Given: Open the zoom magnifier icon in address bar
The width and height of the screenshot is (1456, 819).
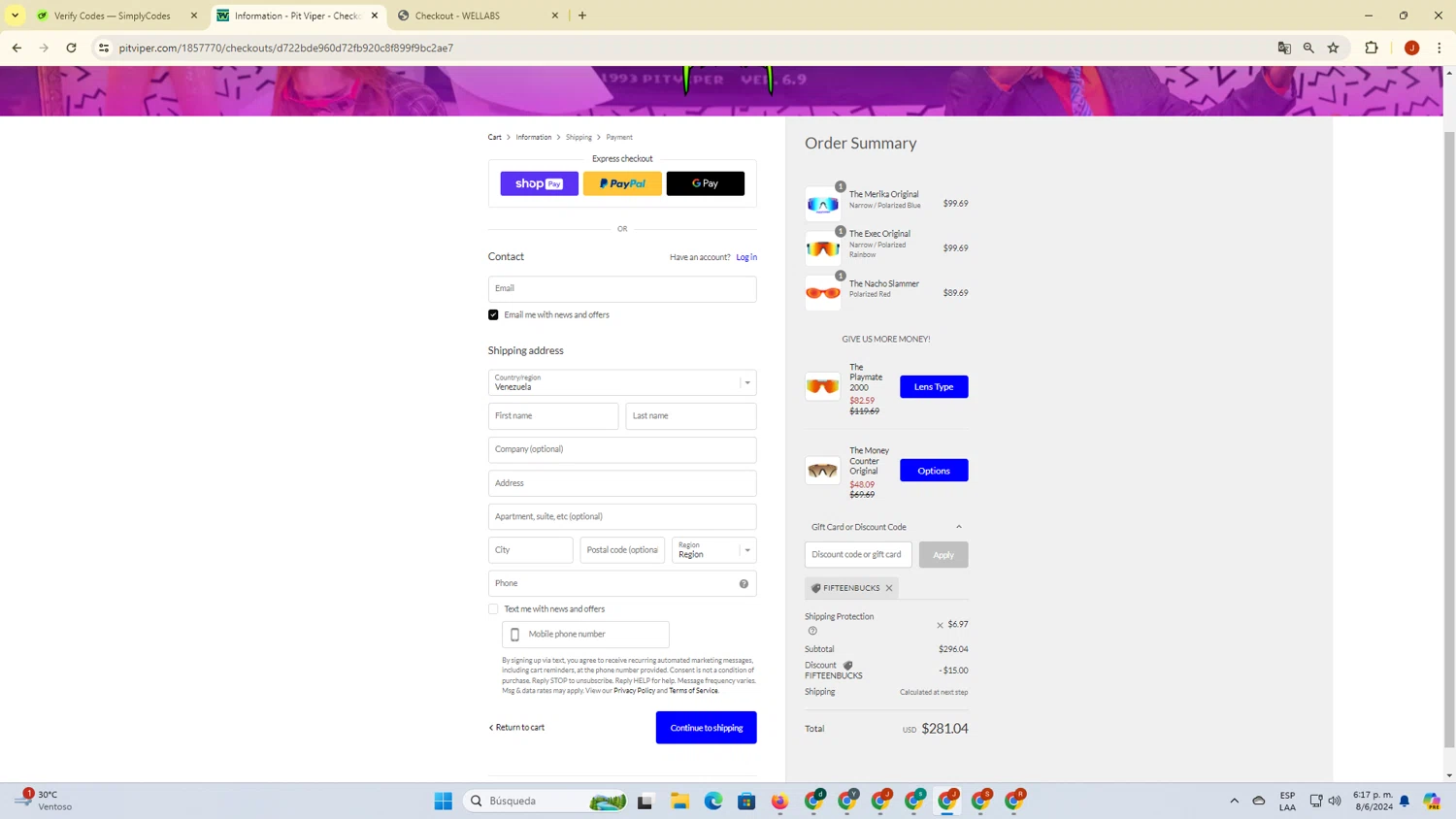Looking at the screenshot, I should pos(1308,48).
